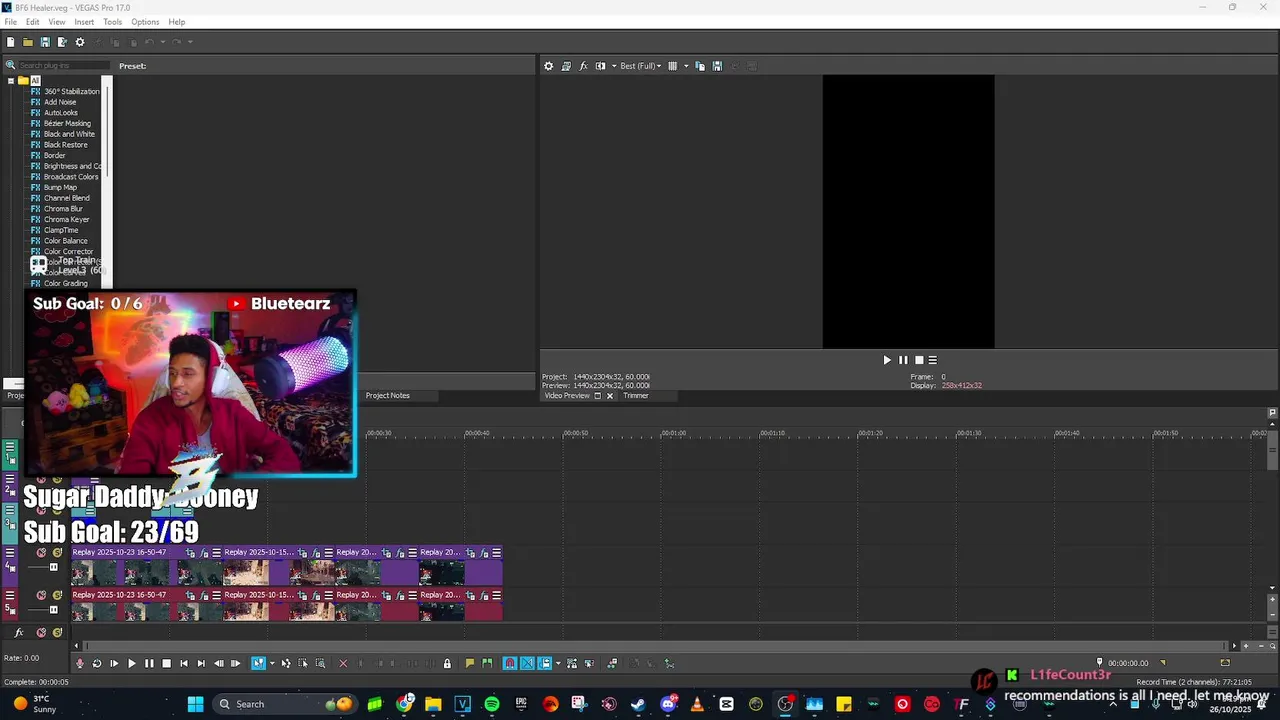Click the first Replay 2025-10-23 clip on track 4

145,566
